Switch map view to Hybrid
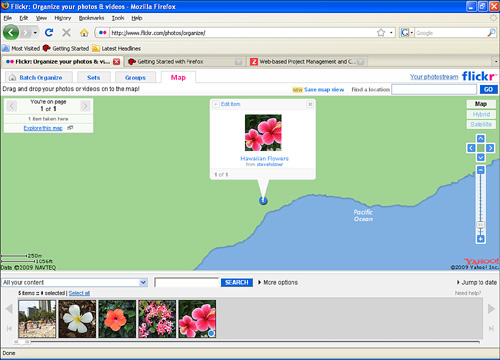The image size is (500, 360). (x=481, y=114)
